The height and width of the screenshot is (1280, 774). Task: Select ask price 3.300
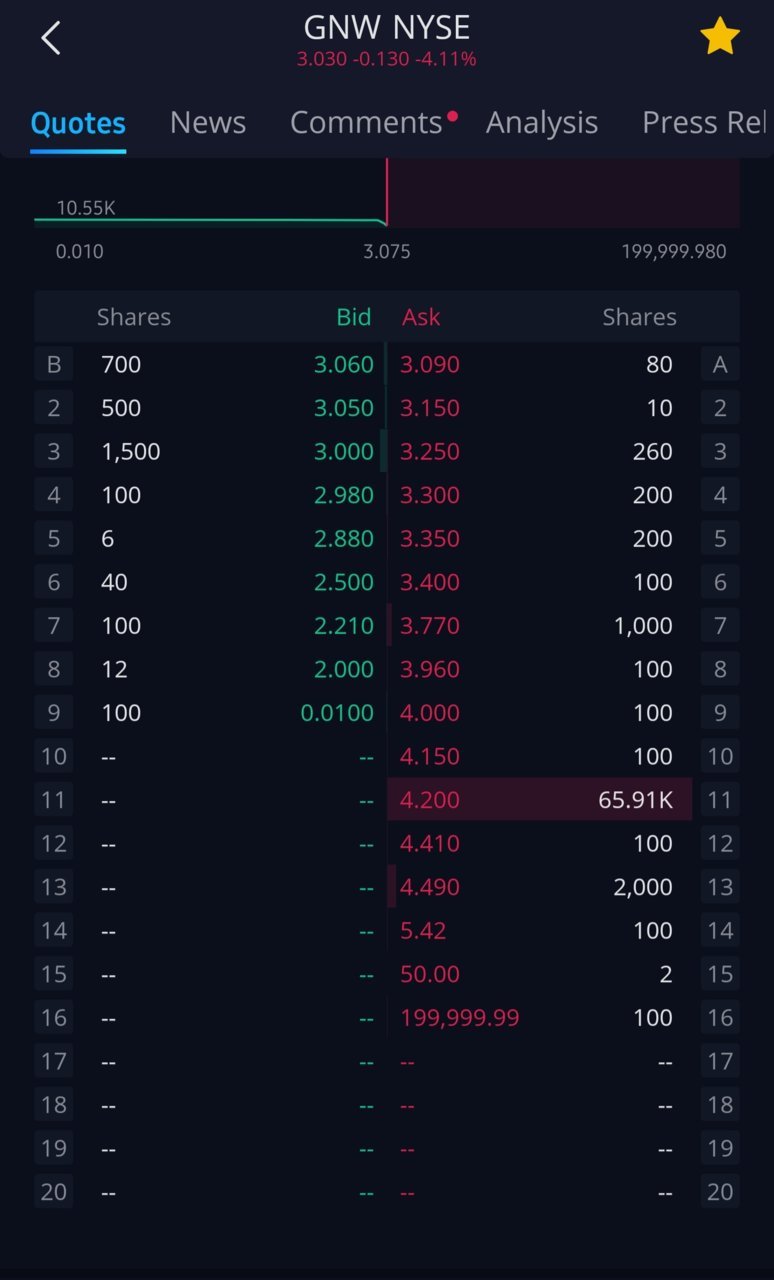[x=430, y=495]
